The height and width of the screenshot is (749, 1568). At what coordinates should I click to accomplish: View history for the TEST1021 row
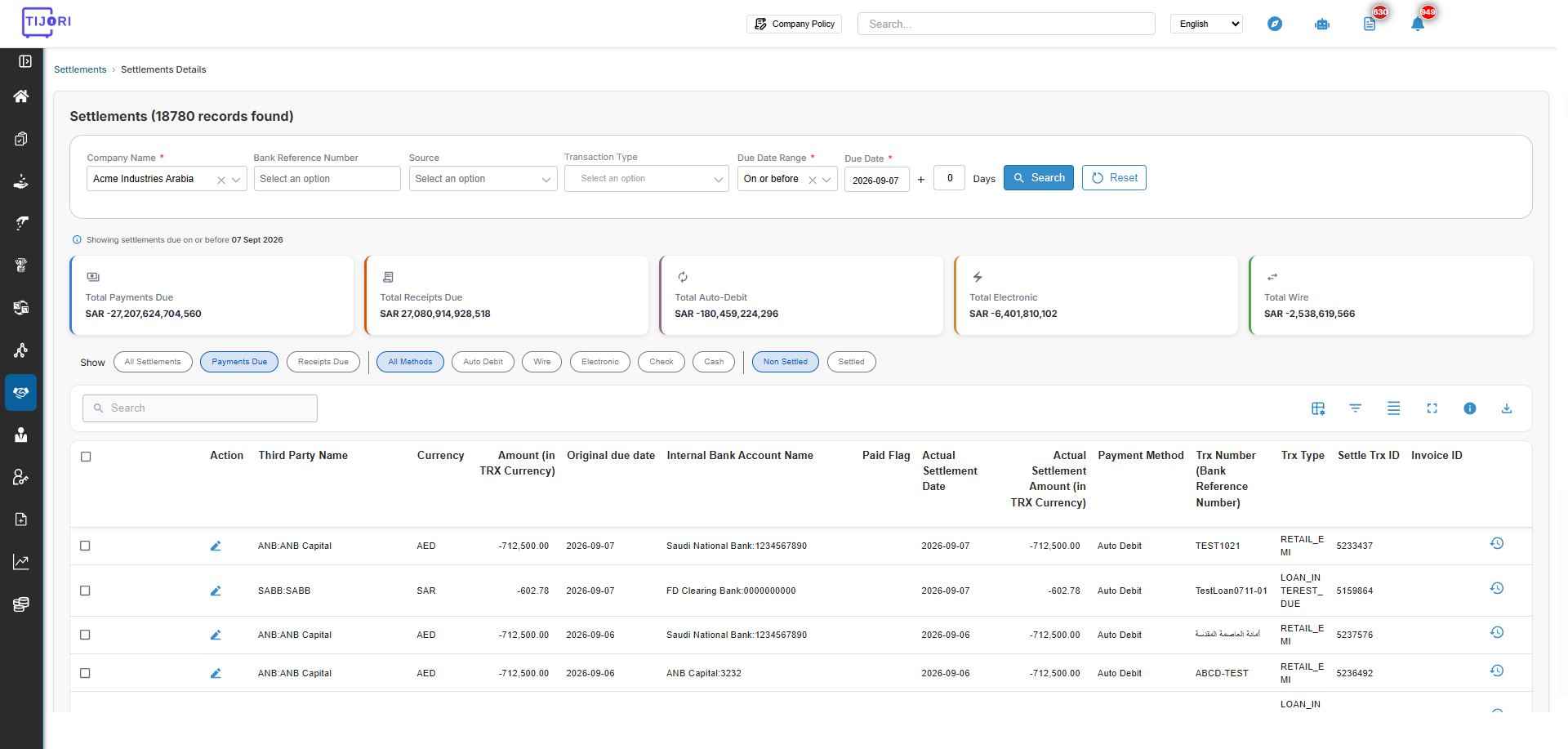(1497, 543)
